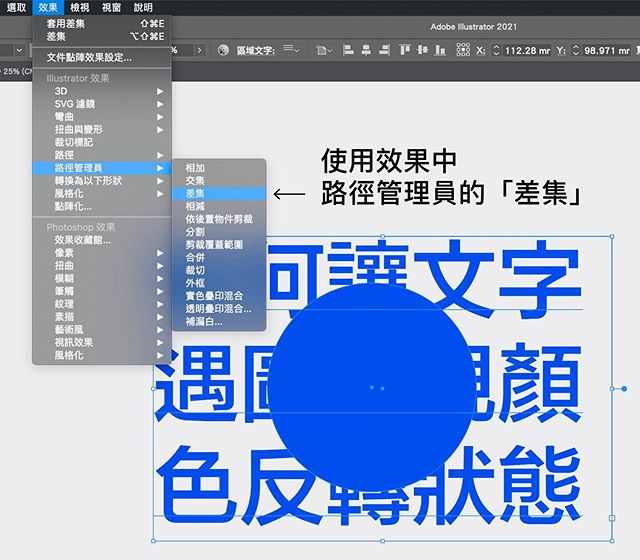Open the 檢視 menu
This screenshot has height=560, width=640.
(80, 7)
